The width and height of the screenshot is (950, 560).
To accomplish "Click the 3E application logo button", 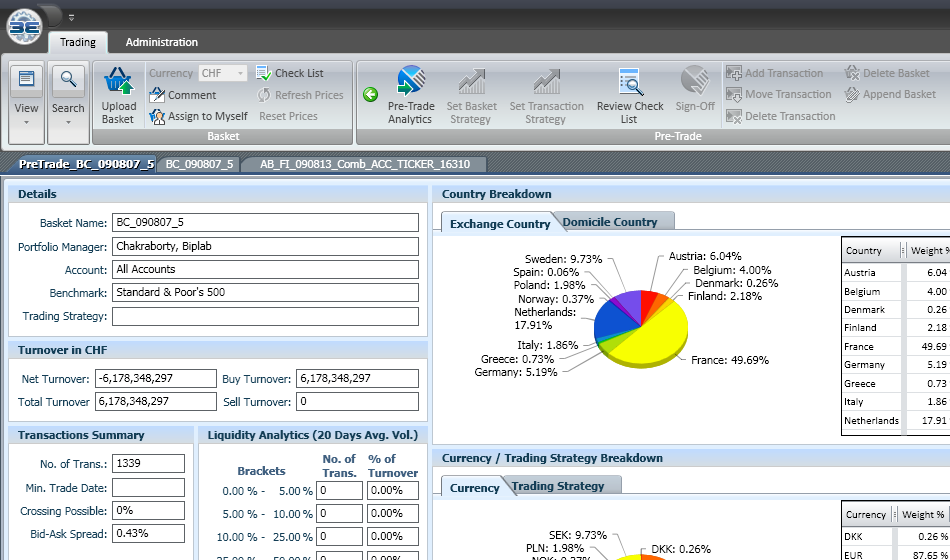I will tap(24, 27).
